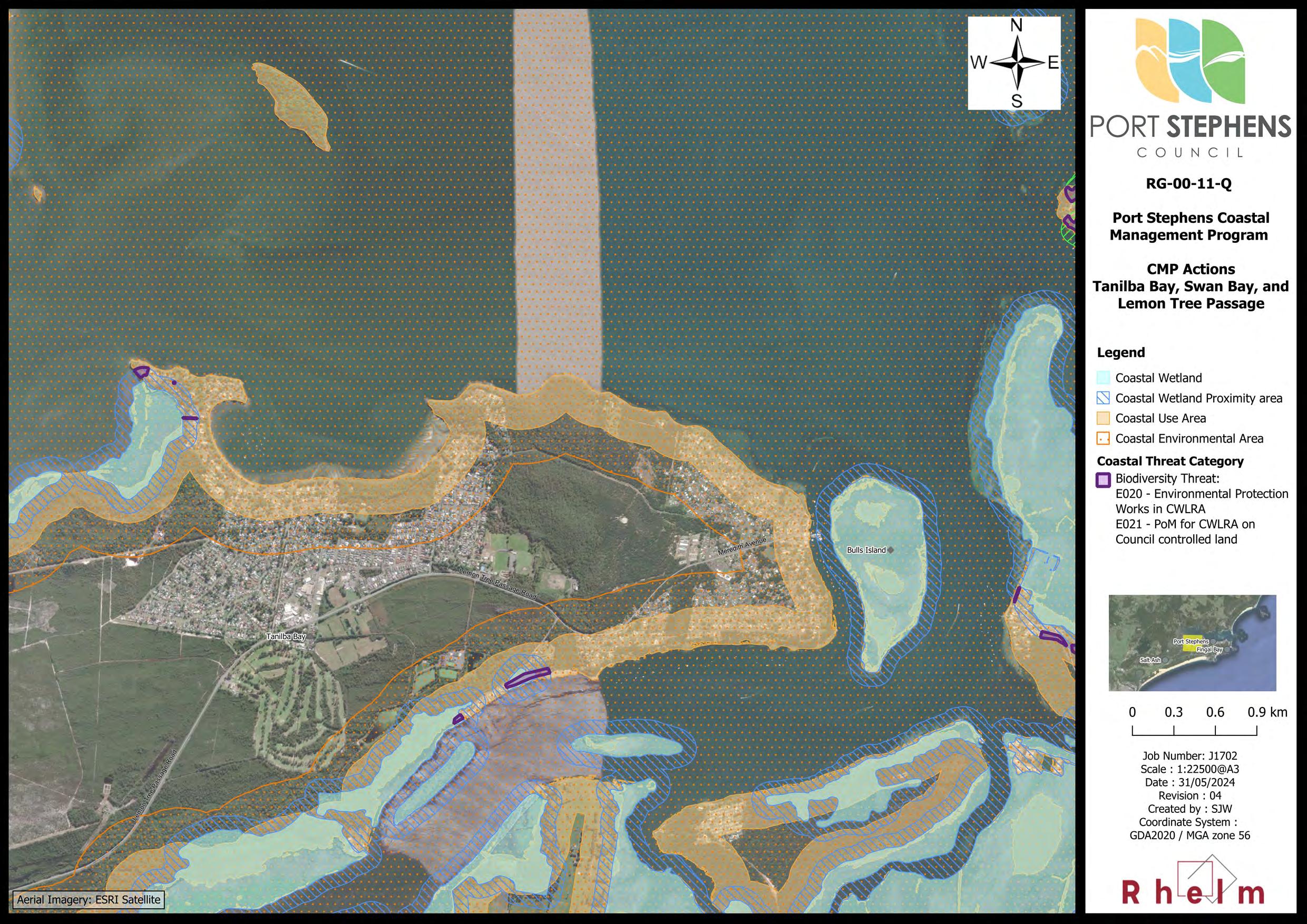Click the north arrow compass rose
This screenshot has width=1307, height=924.
point(1016,63)
